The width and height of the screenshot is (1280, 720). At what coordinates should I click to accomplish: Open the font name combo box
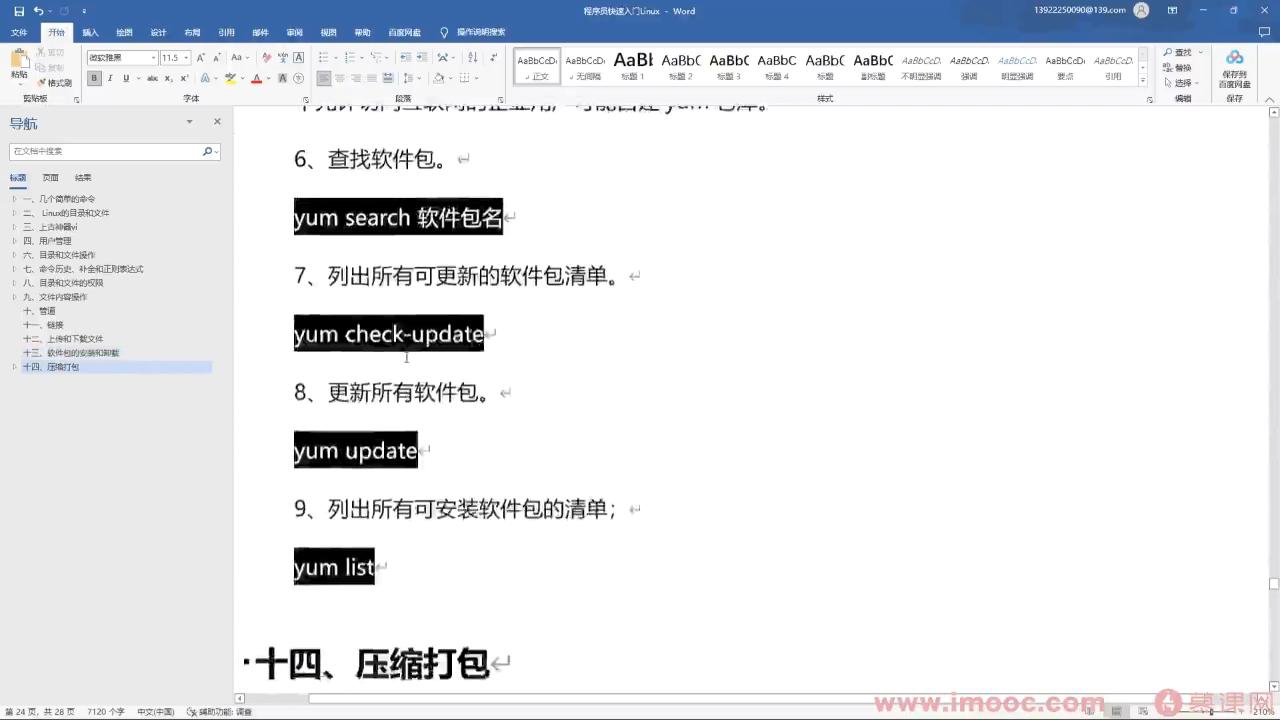(x=122, y=58)
